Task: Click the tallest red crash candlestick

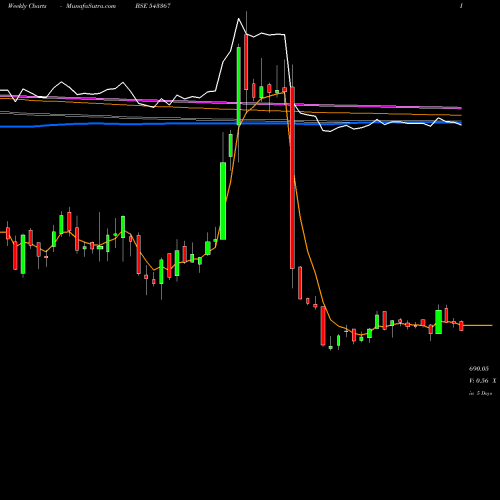Action: coord(292,178)
